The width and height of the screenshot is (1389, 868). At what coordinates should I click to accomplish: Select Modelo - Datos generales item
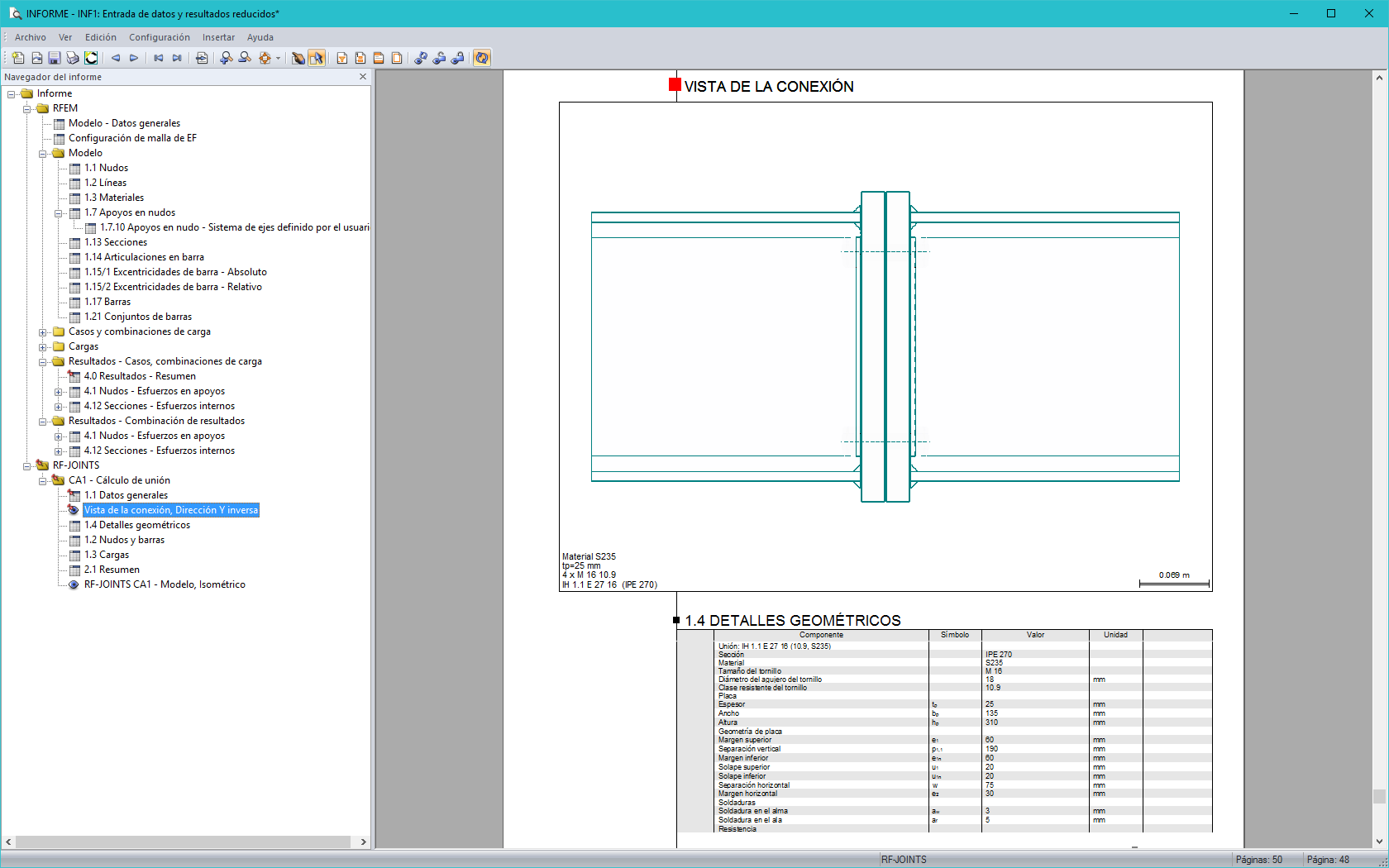[x=124, y=123]
